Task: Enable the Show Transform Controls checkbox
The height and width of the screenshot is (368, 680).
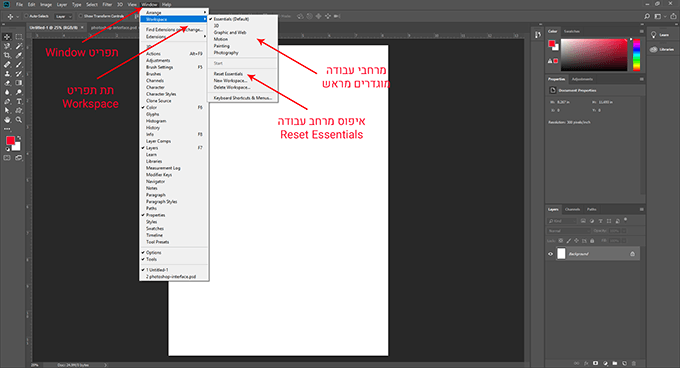Action: pyautogui.click(x=81, y=16)
